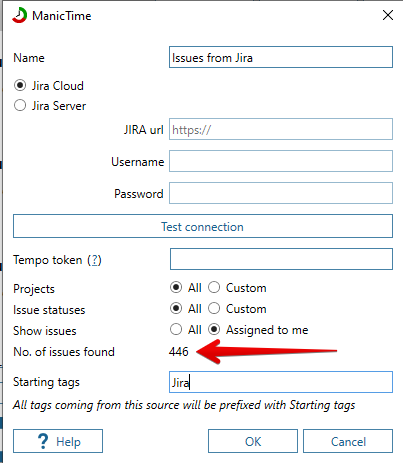Click the Tempo token input field
403x463 pixels.
point(281,259)
